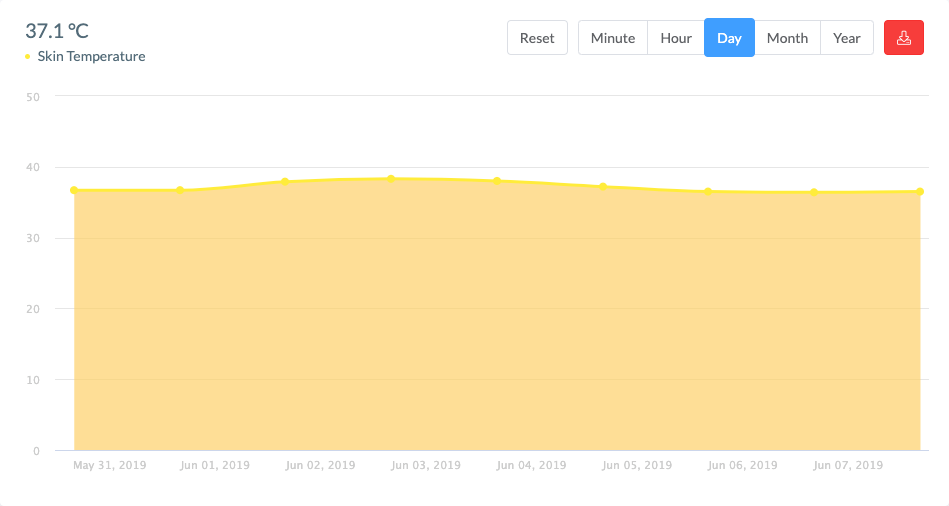Click the Jun 02, 2019 data point
This screenshot has width=949, height=506.
[x=285, y=181]
